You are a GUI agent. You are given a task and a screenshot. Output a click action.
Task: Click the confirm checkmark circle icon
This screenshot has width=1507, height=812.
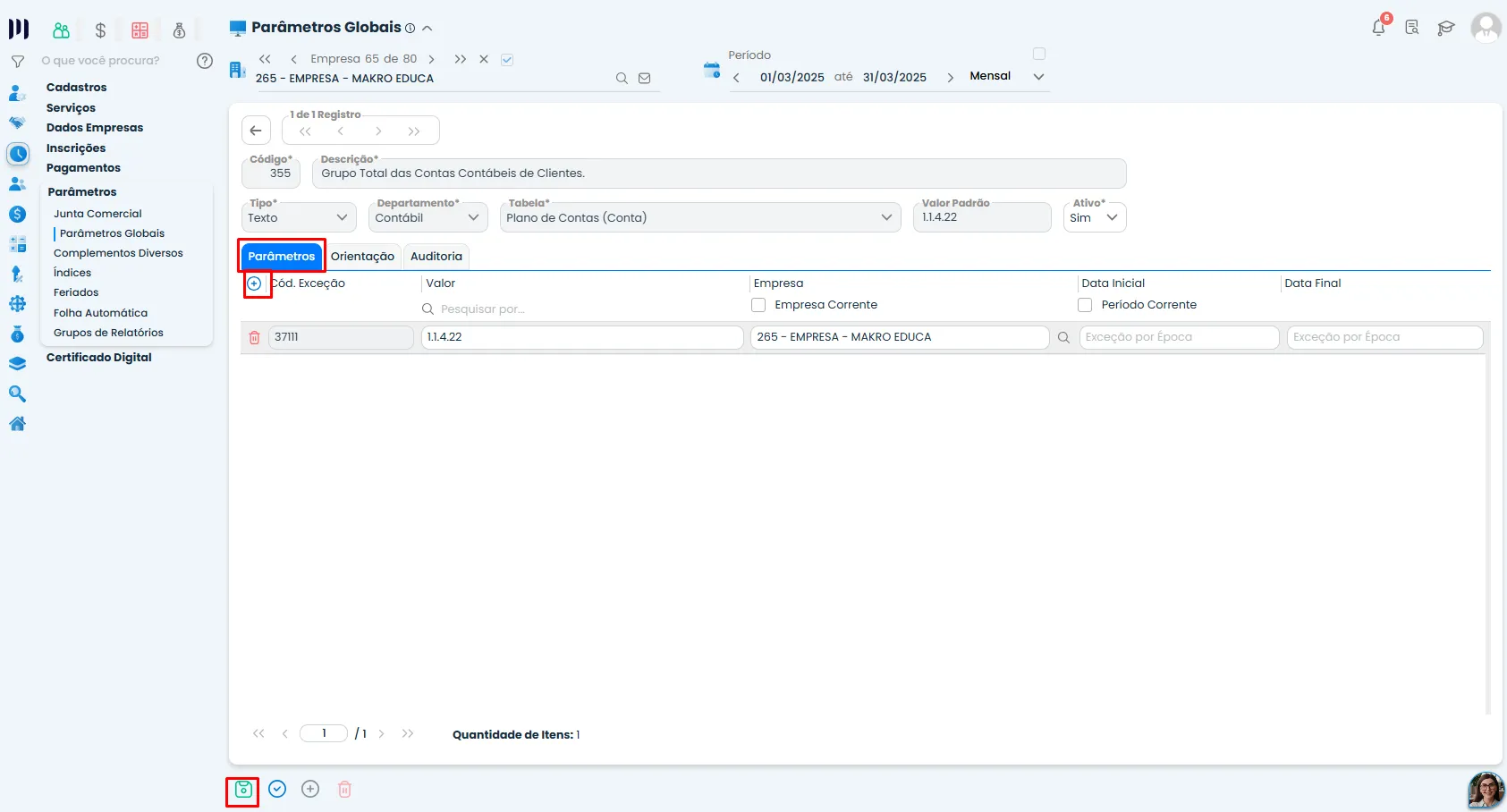(277, 789)
